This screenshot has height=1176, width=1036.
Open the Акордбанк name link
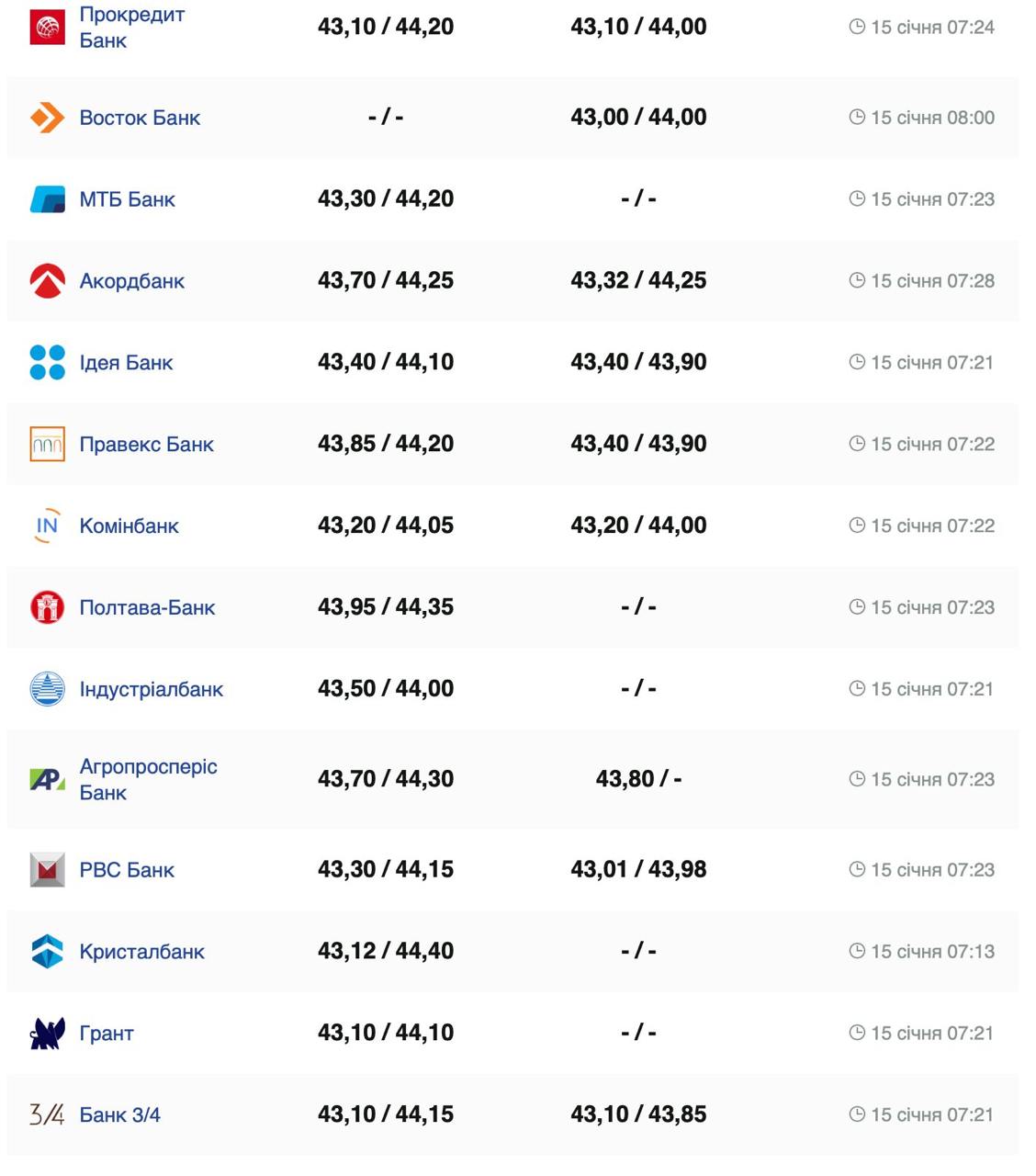point(131,281)
